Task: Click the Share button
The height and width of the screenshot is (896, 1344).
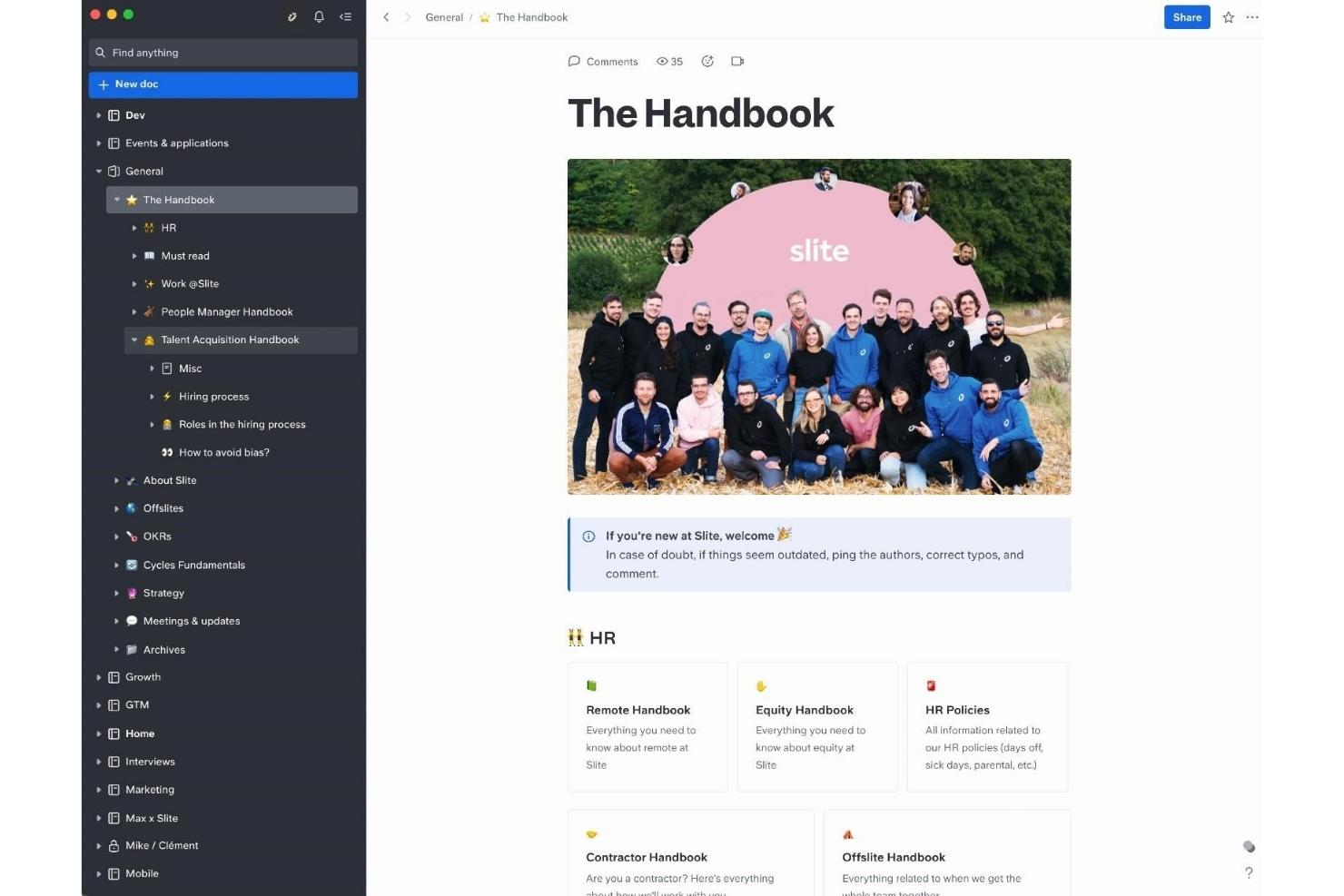Action: [1187, 17]
